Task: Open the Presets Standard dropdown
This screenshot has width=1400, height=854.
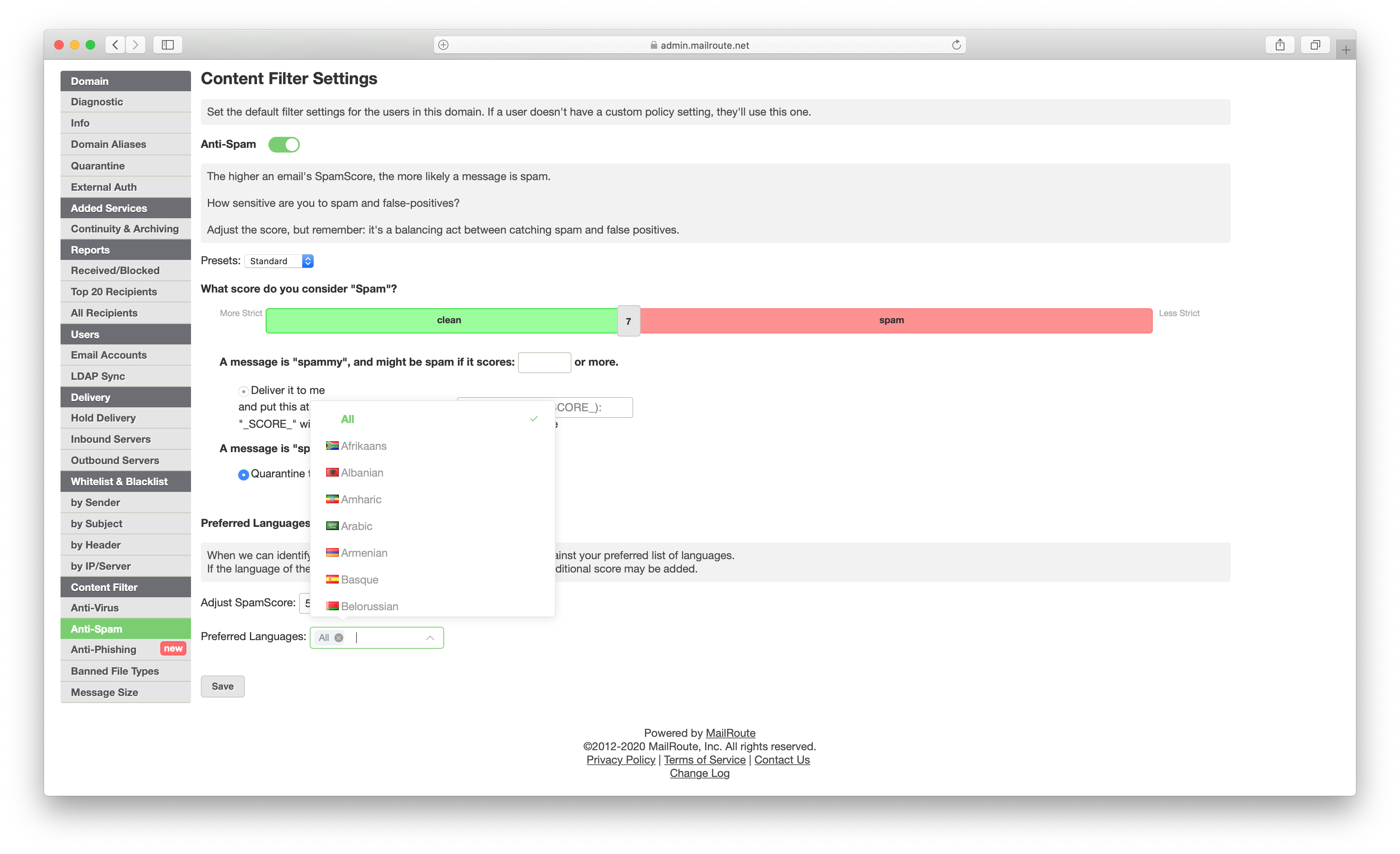Action: pos(279,261)
